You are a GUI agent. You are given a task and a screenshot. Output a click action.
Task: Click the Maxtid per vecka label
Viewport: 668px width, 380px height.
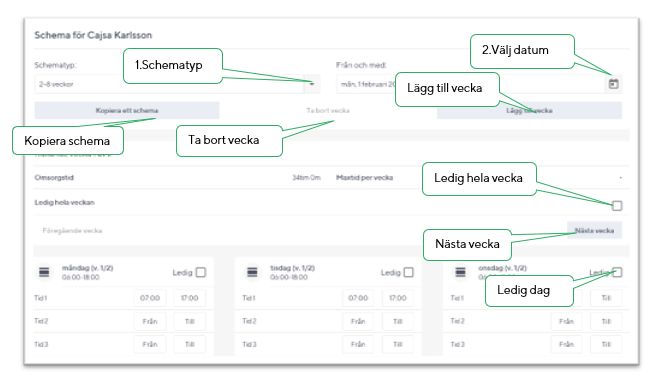point(365,177)
